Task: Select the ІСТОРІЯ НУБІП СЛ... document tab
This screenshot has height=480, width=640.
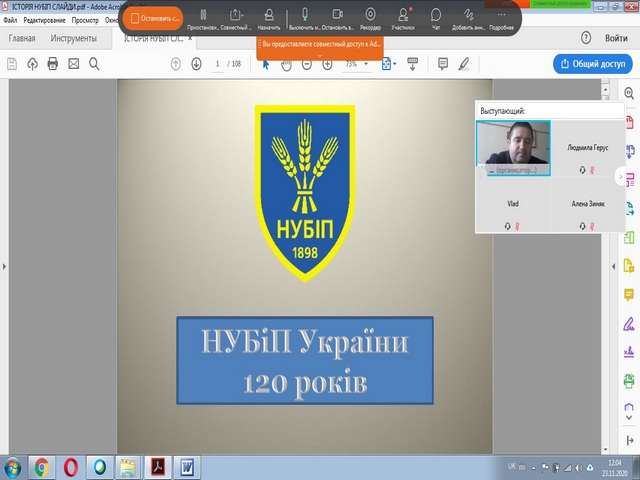Action: point(153,38)
